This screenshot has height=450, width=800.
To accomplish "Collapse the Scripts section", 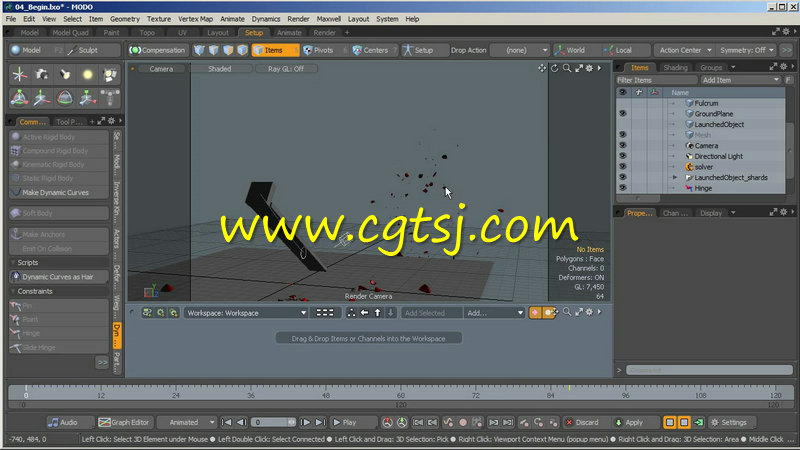I will click(13, 262).
